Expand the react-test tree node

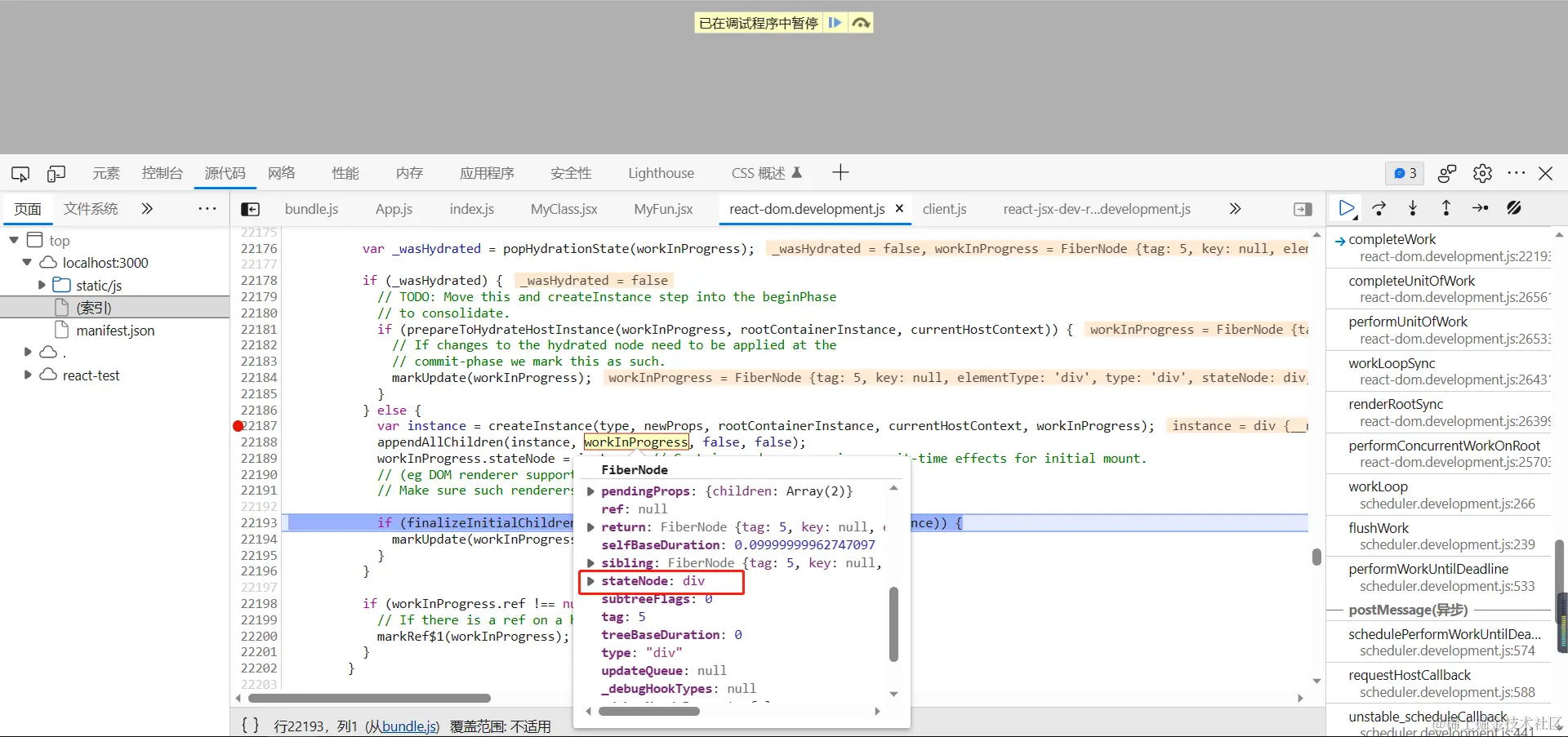click(28, 375)
